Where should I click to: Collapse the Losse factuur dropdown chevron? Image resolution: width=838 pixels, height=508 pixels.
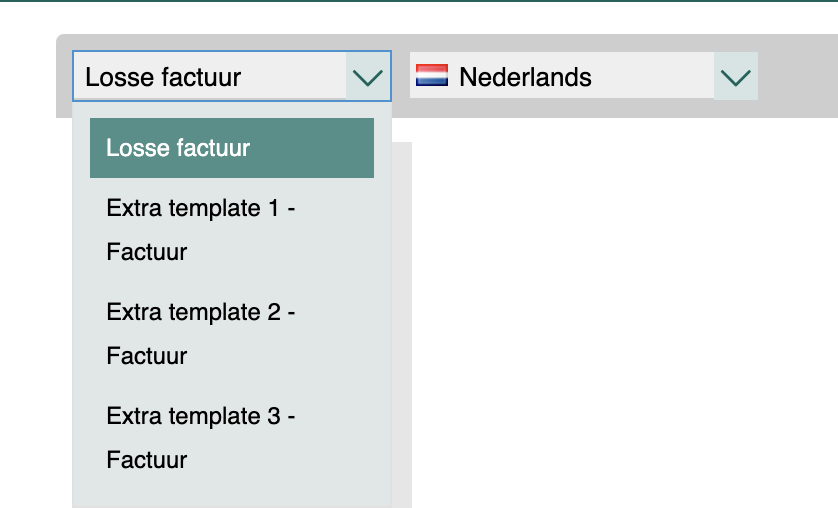[x=368, y=76]
